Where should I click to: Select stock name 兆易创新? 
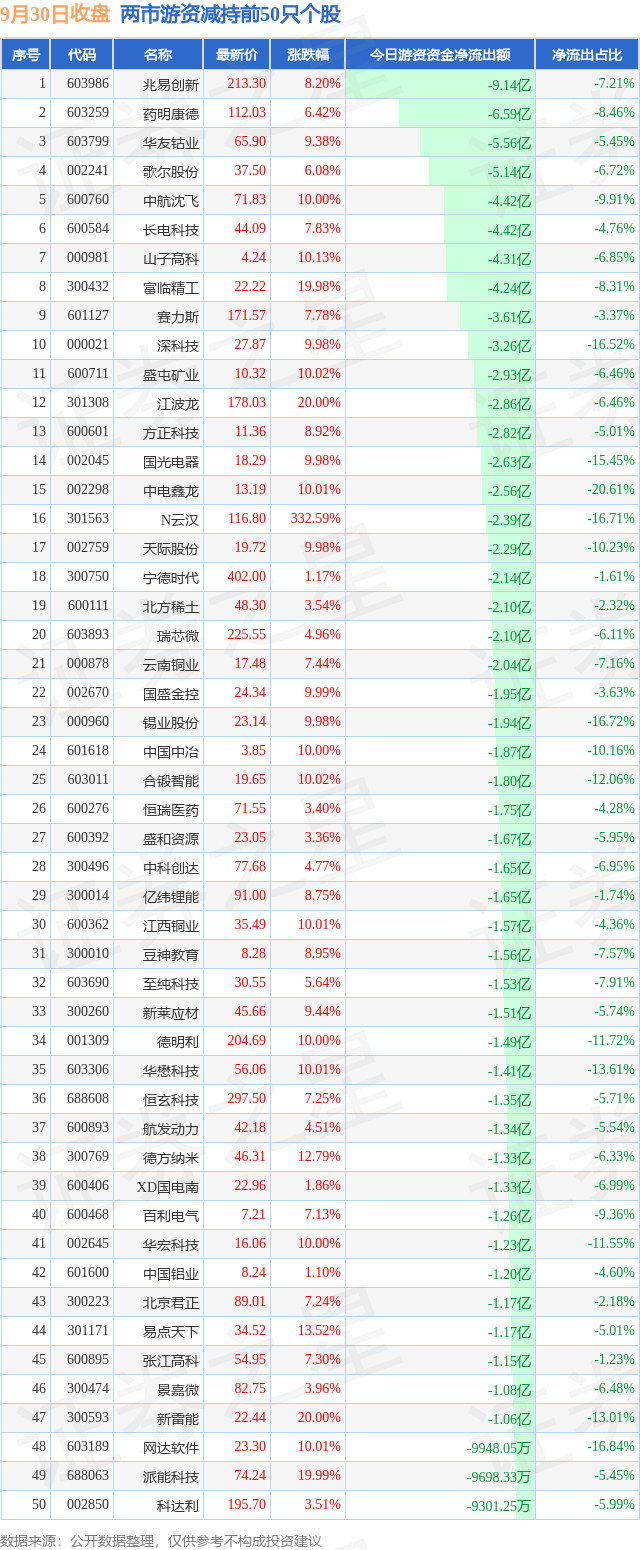click(171, 85)
